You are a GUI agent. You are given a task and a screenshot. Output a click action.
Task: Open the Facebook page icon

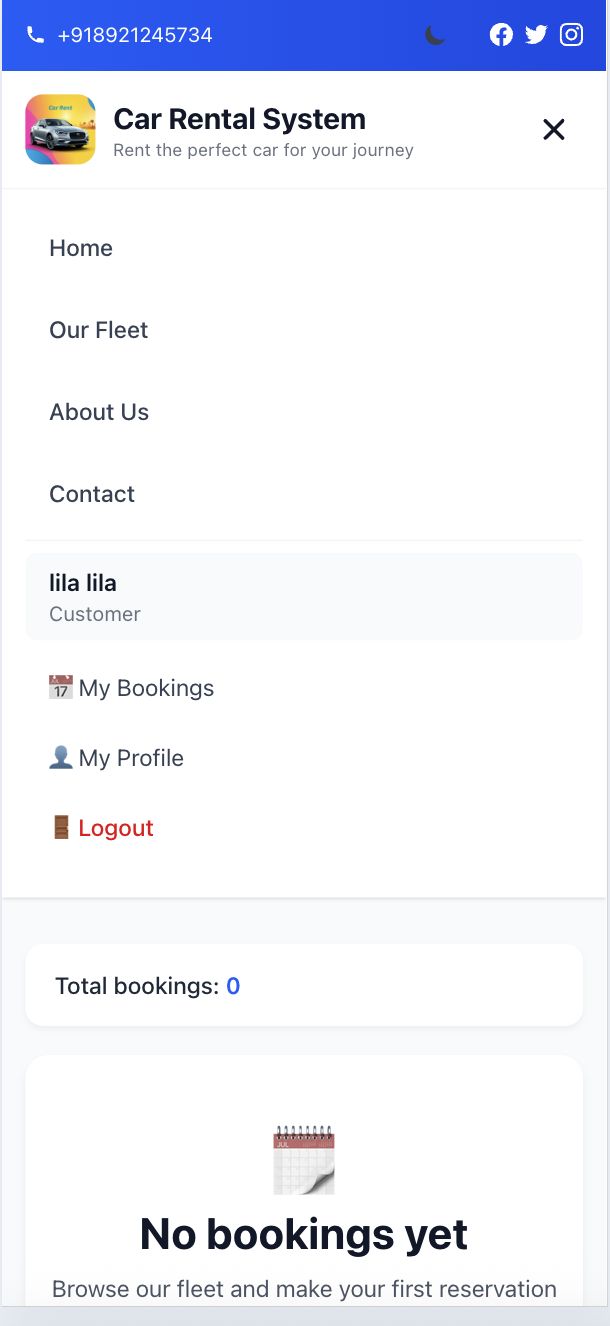click(x=501, y=35)
